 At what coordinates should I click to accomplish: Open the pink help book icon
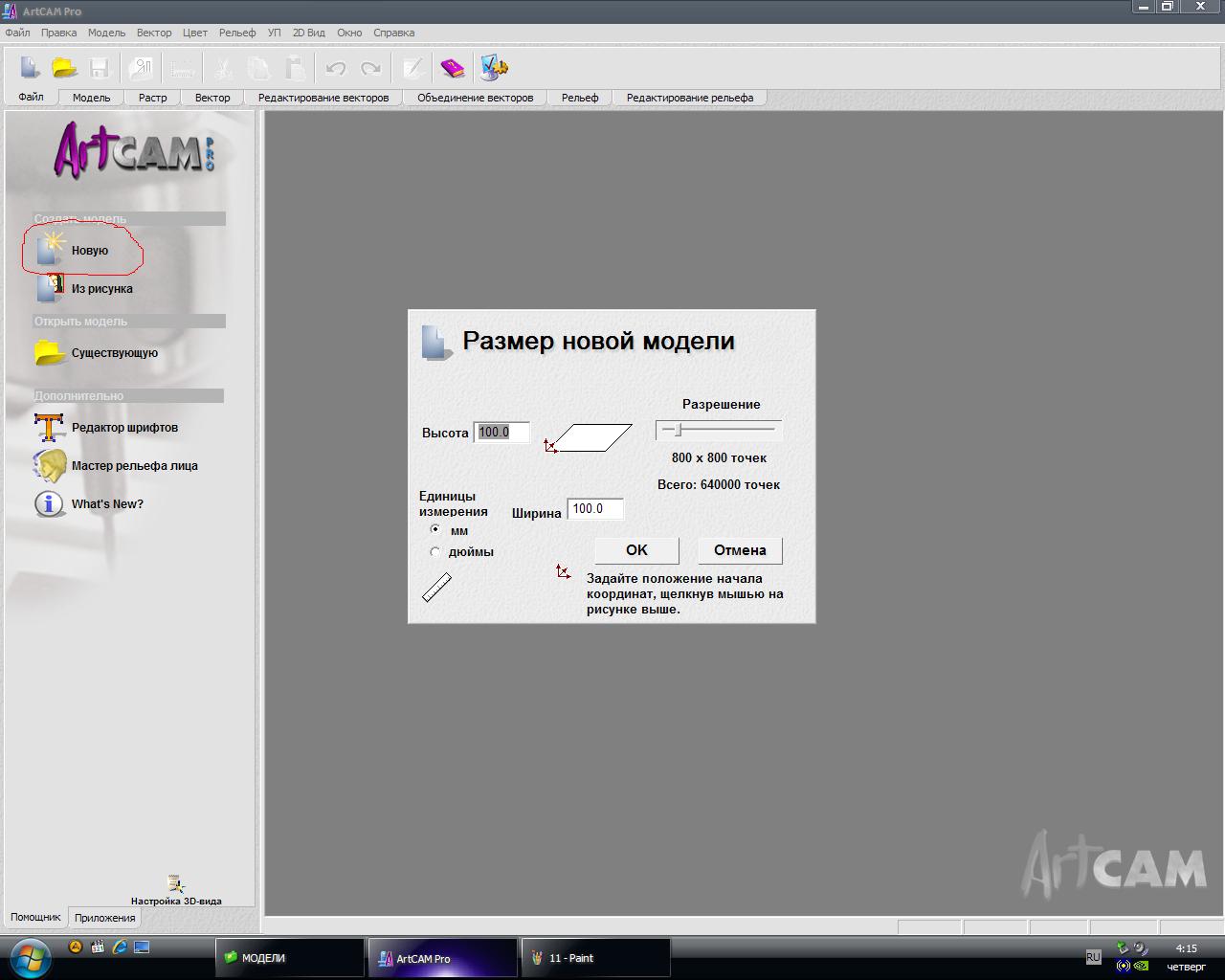click(452, 68)
